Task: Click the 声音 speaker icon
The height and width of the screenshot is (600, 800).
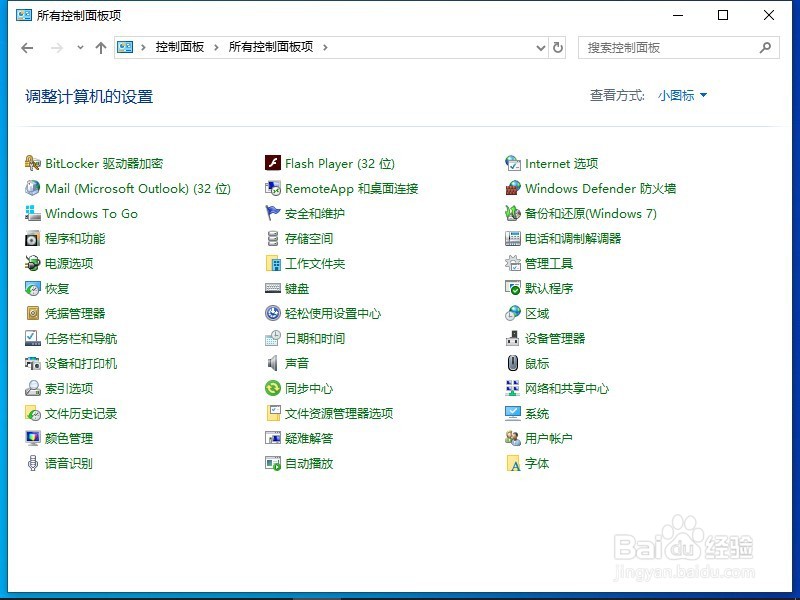Action: click(x=273, y=363)
